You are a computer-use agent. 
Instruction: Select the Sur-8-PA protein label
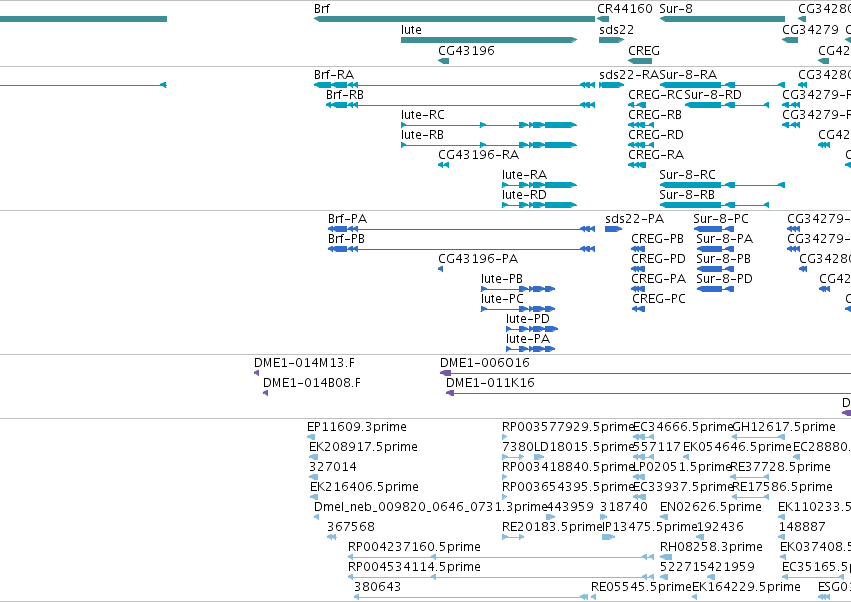725,239
